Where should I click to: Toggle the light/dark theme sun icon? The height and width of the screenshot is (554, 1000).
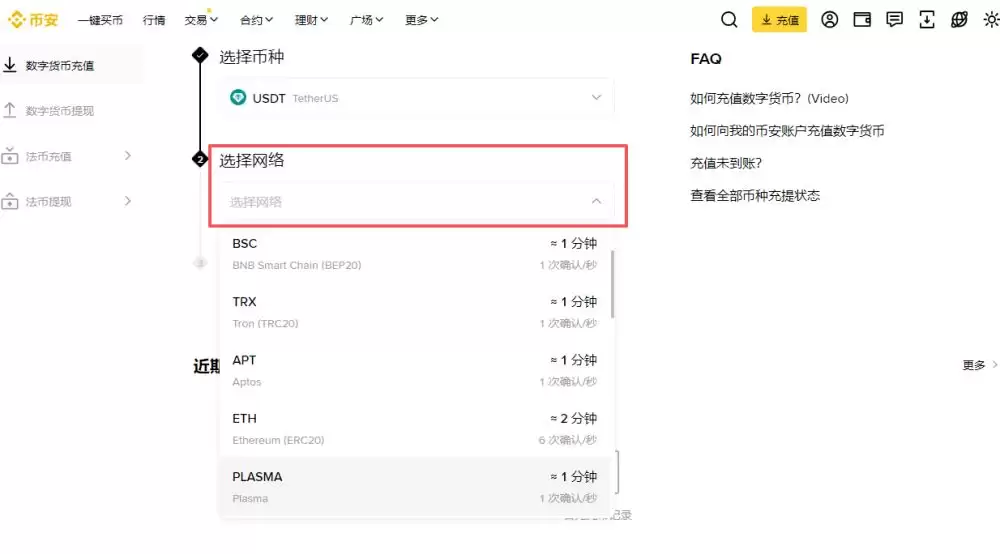tap(991, 20)
